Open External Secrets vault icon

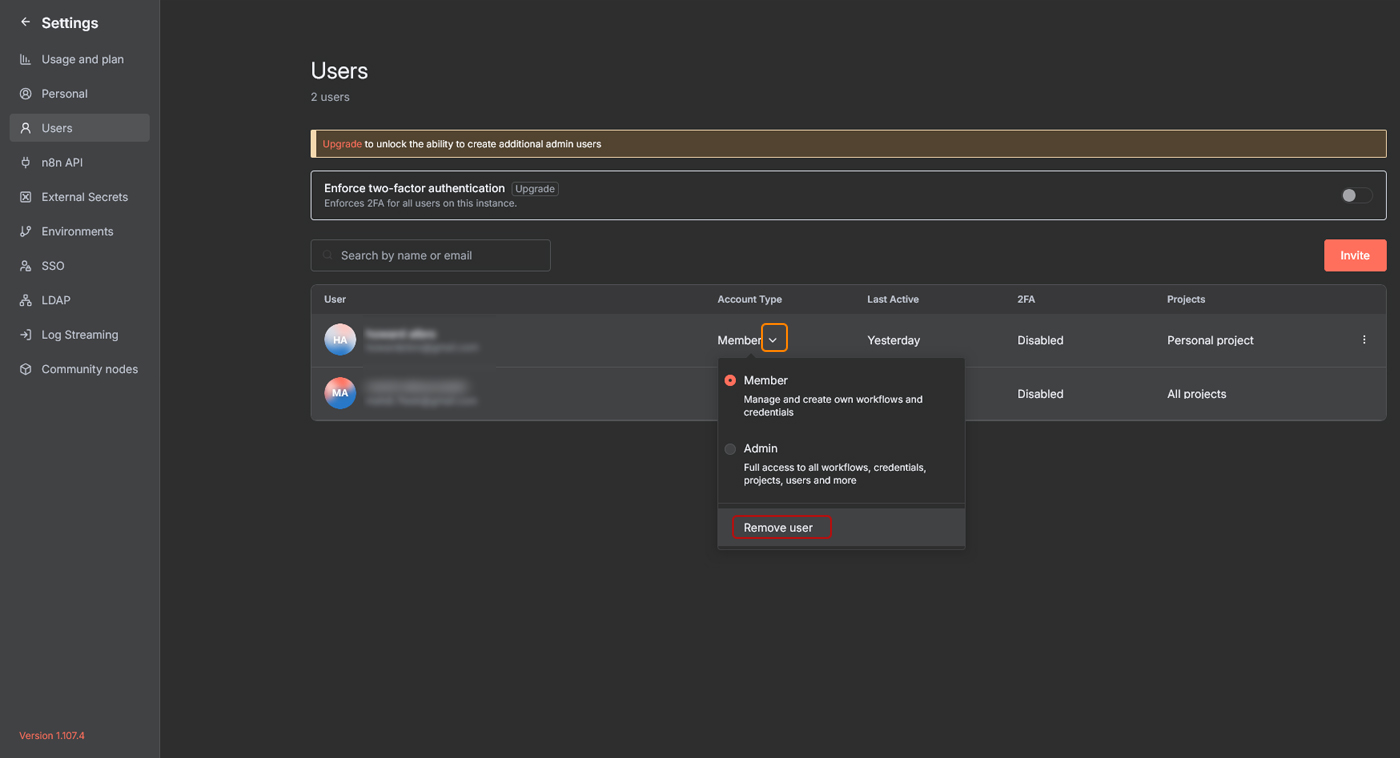25,197
